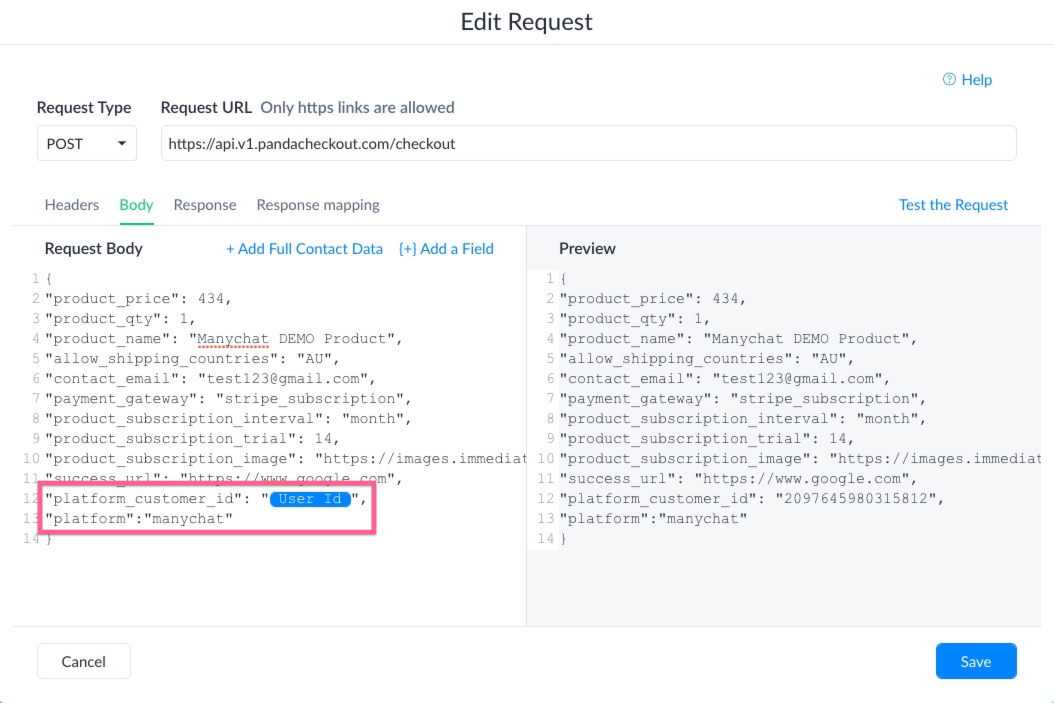Click allow_shipping_countries line in Request Body

coord(193,359)
